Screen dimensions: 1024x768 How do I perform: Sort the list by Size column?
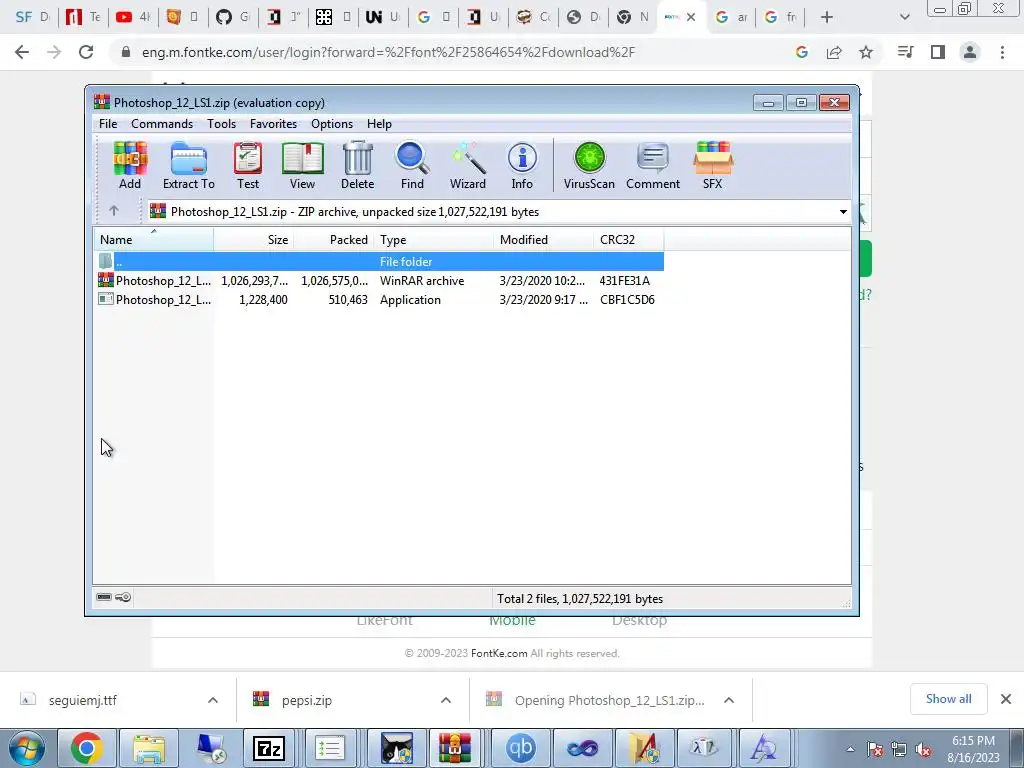pyautogui.click(x=253, y=240)
